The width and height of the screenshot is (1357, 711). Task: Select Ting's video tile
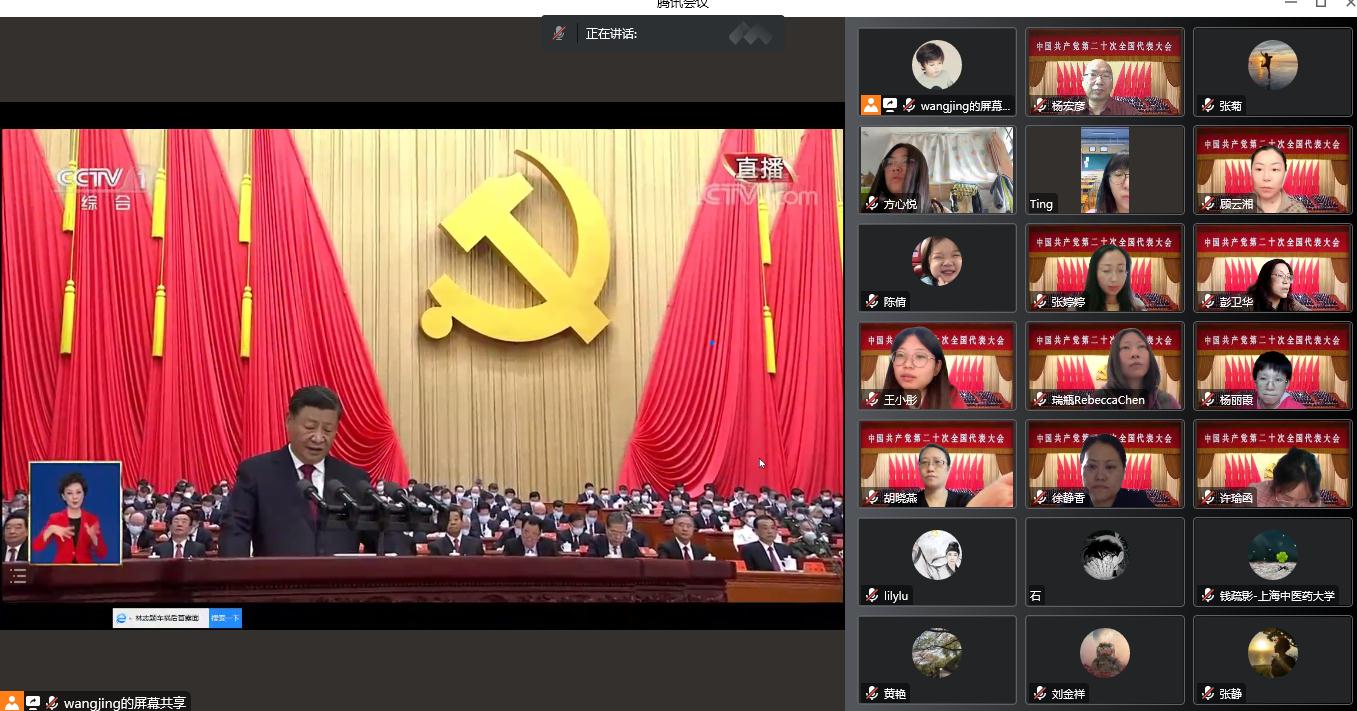pyautogui.click(x=1104, y=169)
